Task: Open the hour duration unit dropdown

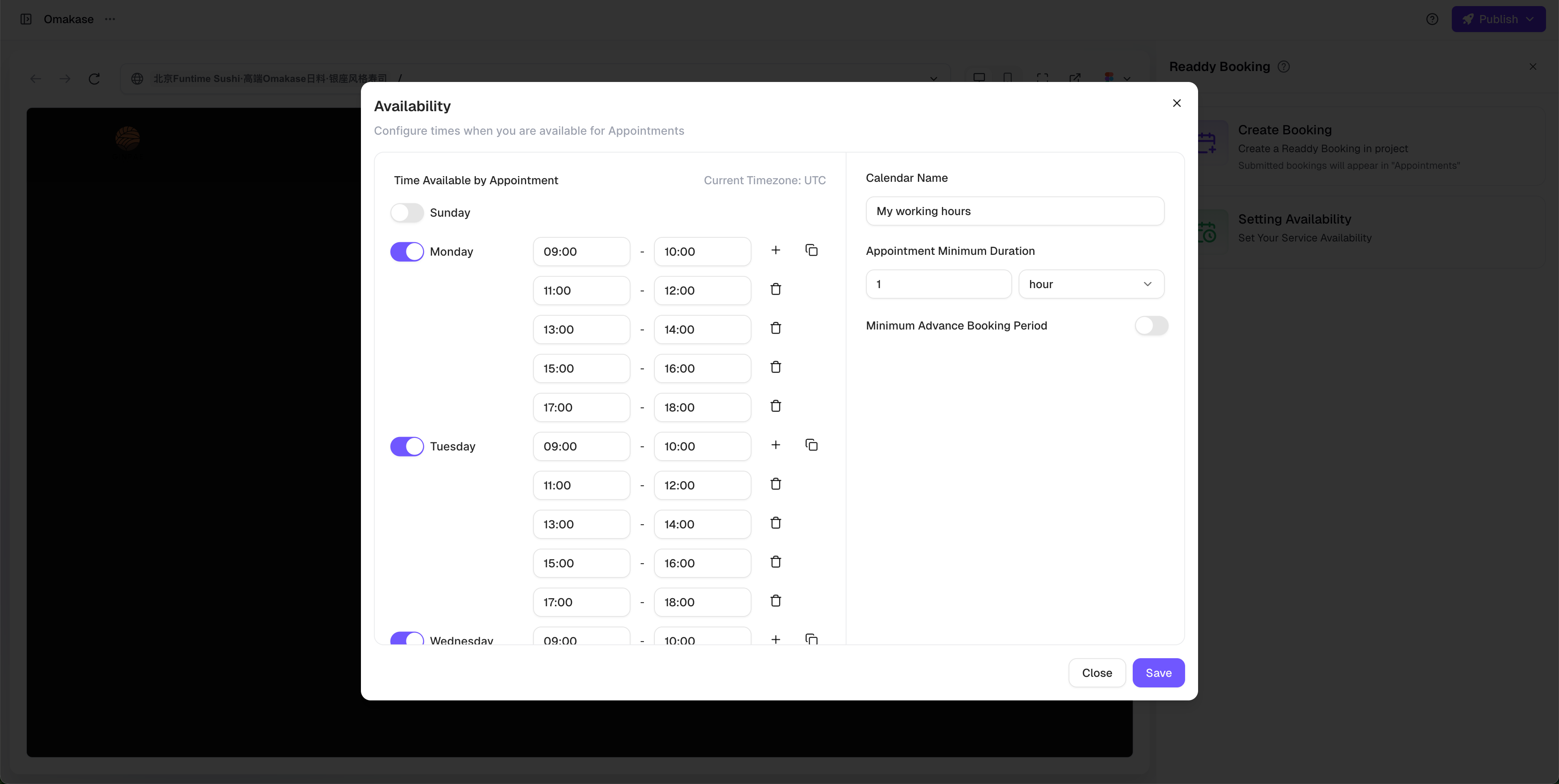Action: (1090, 284)
